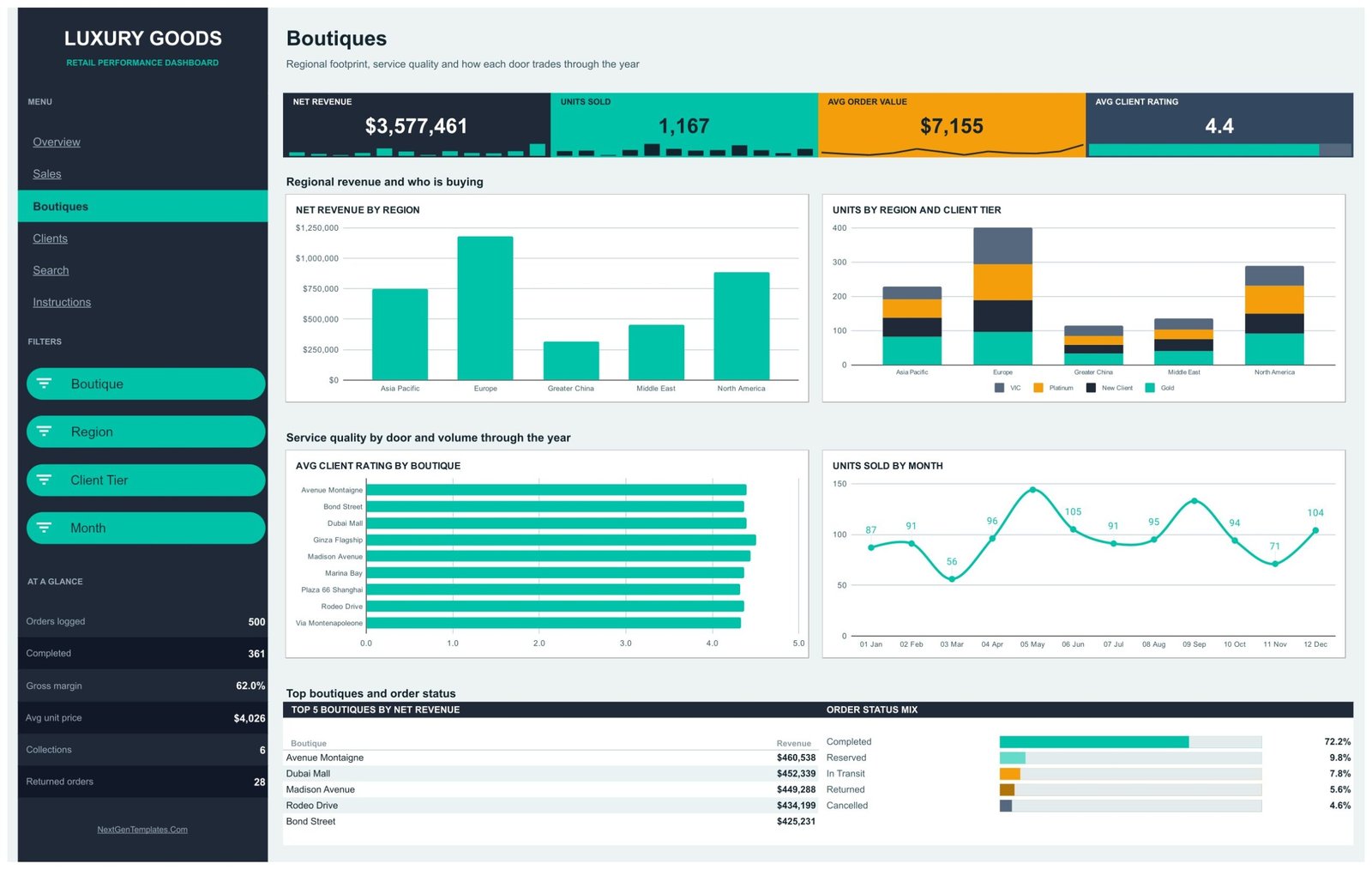Click the North America revenue bar
This screenshot has height=870, width=1372.
pos(742,326)
